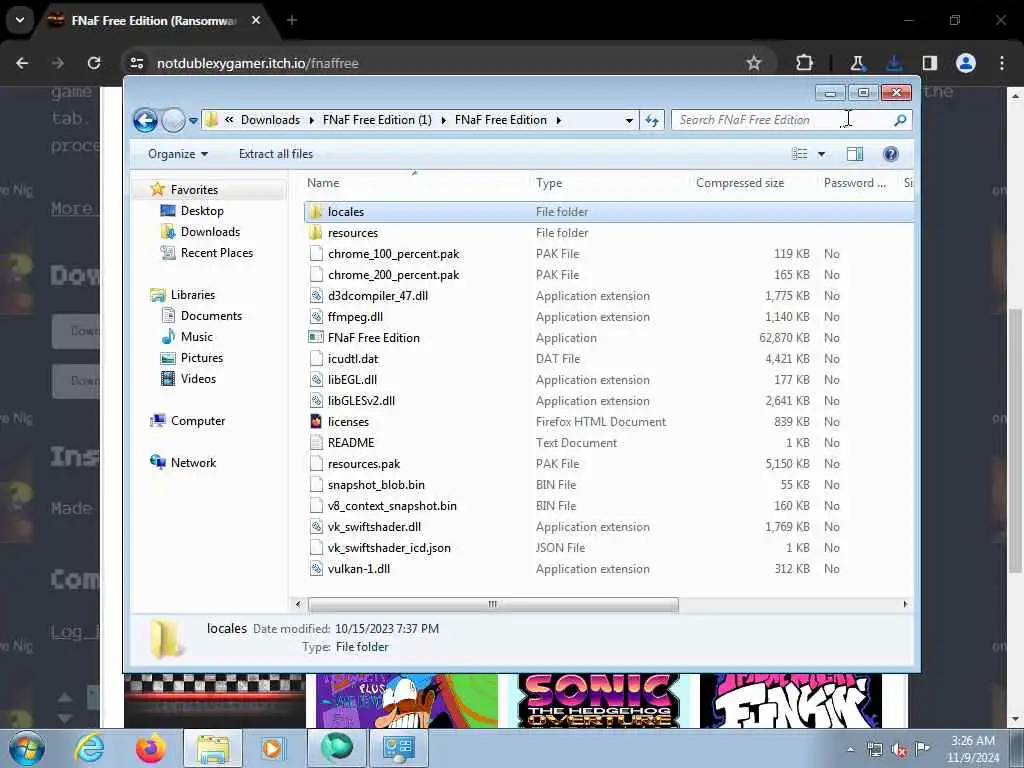Select chrome_200_percent.pak file
Viewport: 1024px width, 768px height.
click(393, 275)
